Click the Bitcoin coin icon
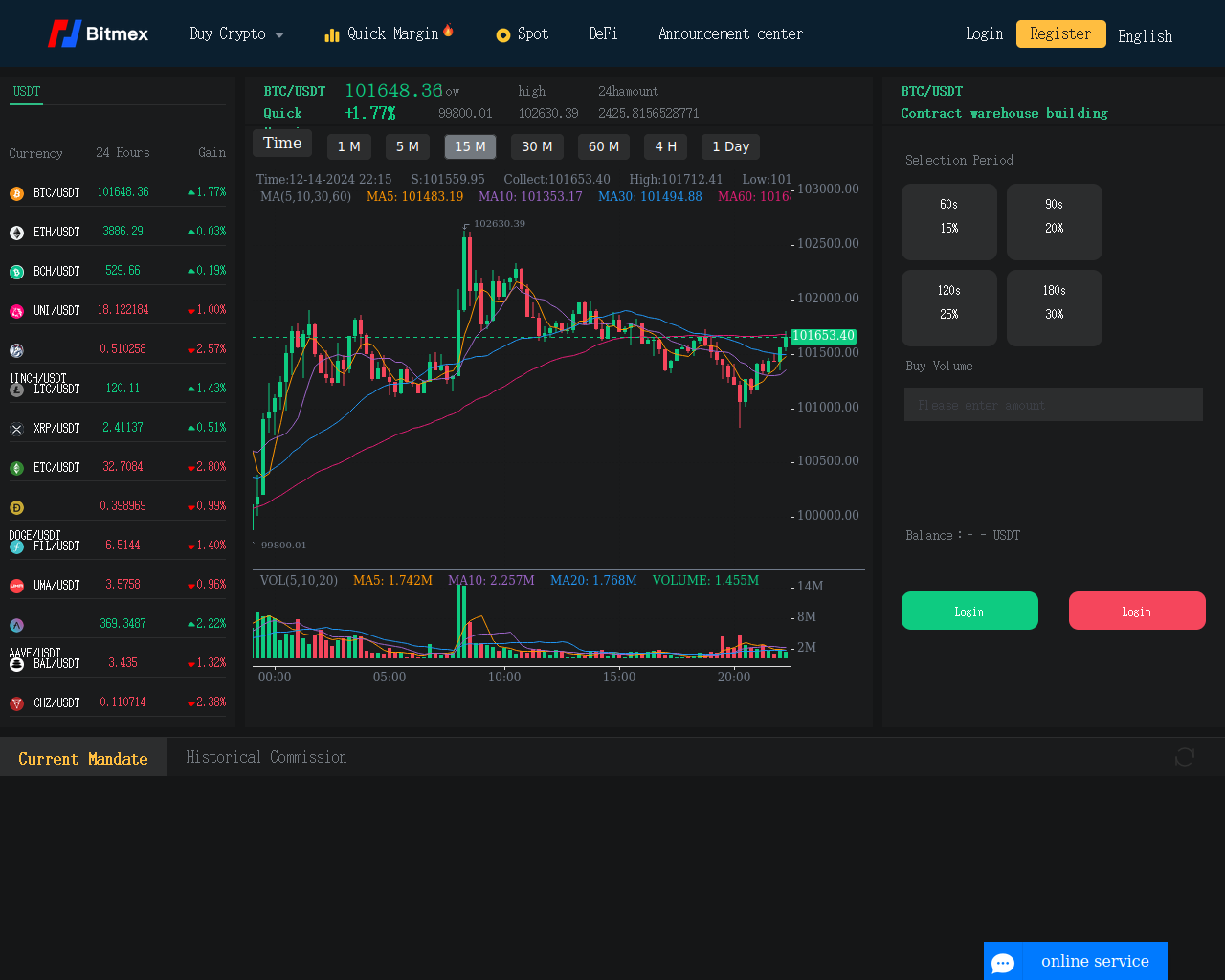Screen dimensions: 1225x980 coord(16,193)
